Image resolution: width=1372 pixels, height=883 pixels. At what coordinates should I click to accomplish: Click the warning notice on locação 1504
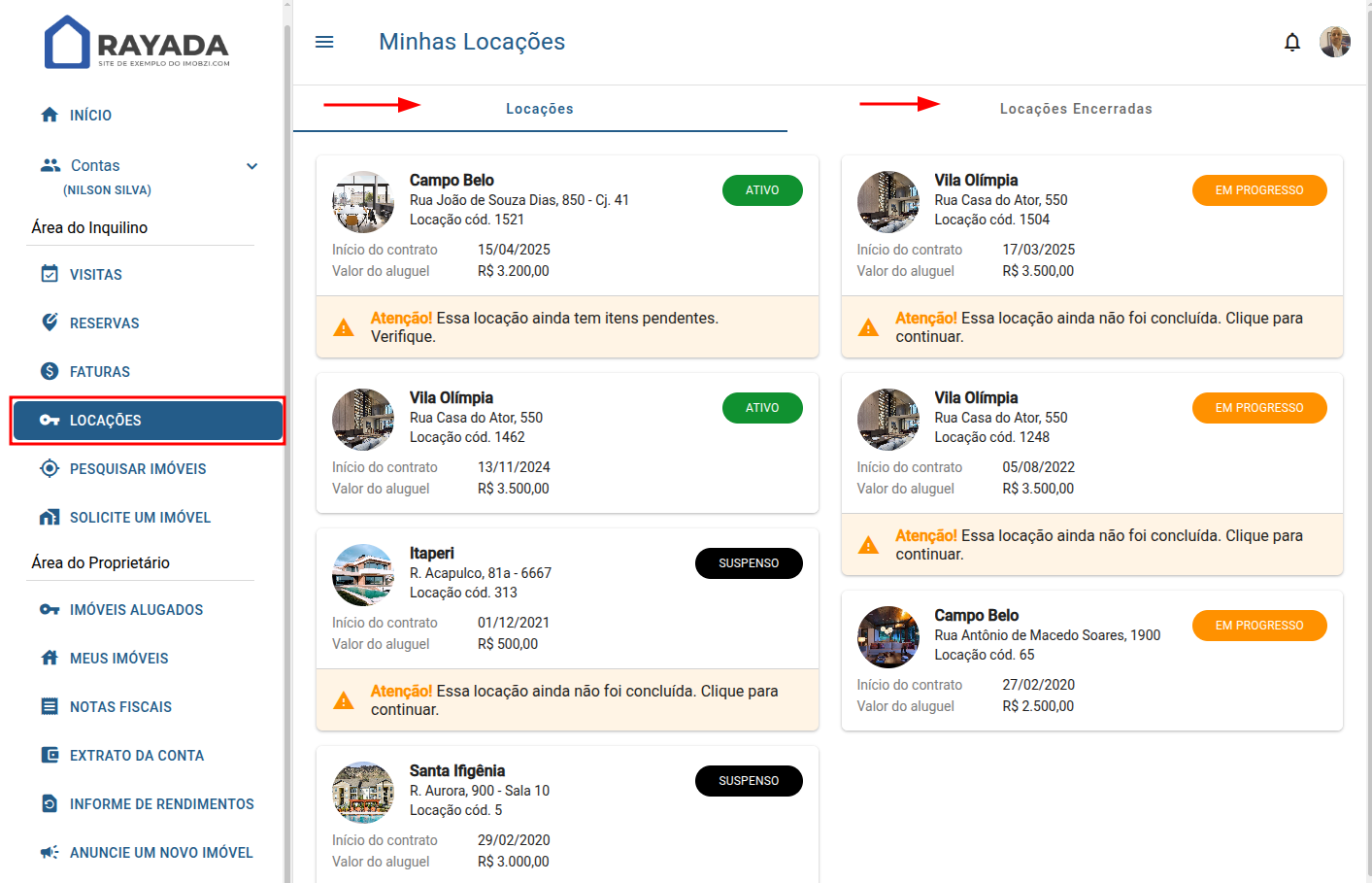(x=1092, y=327)
